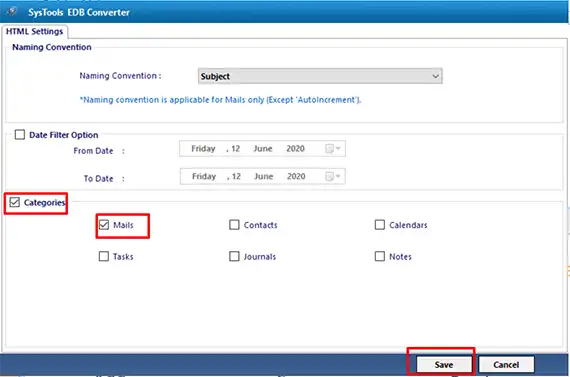Screen dimensions: 570x377
Task: Click the SysTools EDB Converter title text
Action: coord(79,12)
